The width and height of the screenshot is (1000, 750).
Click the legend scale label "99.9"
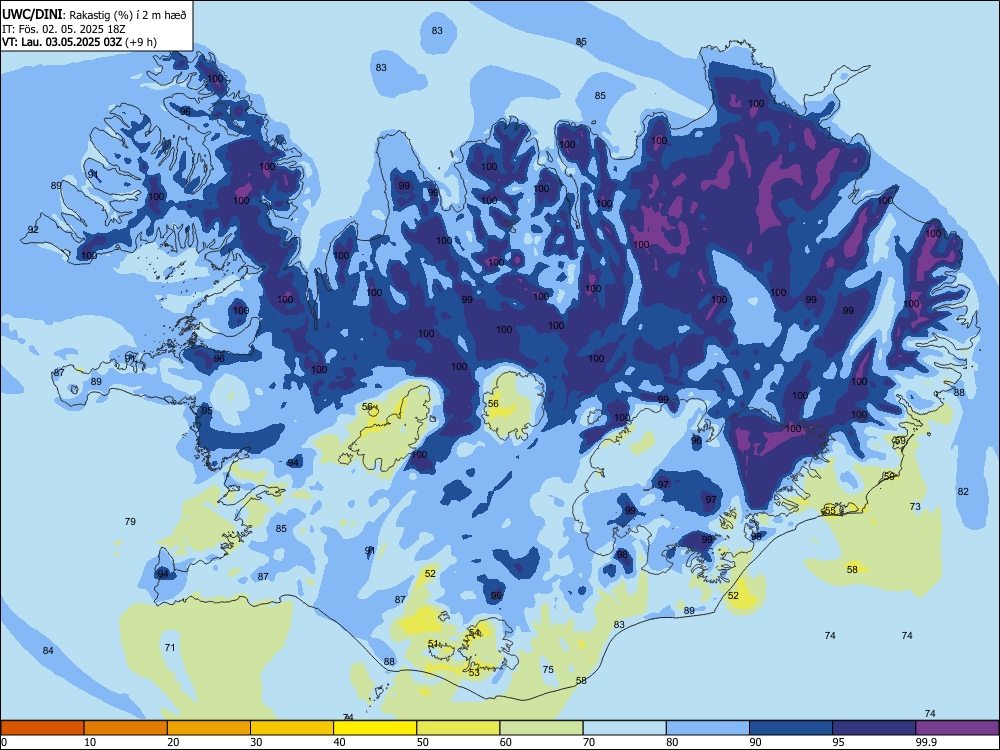[925, 742]
